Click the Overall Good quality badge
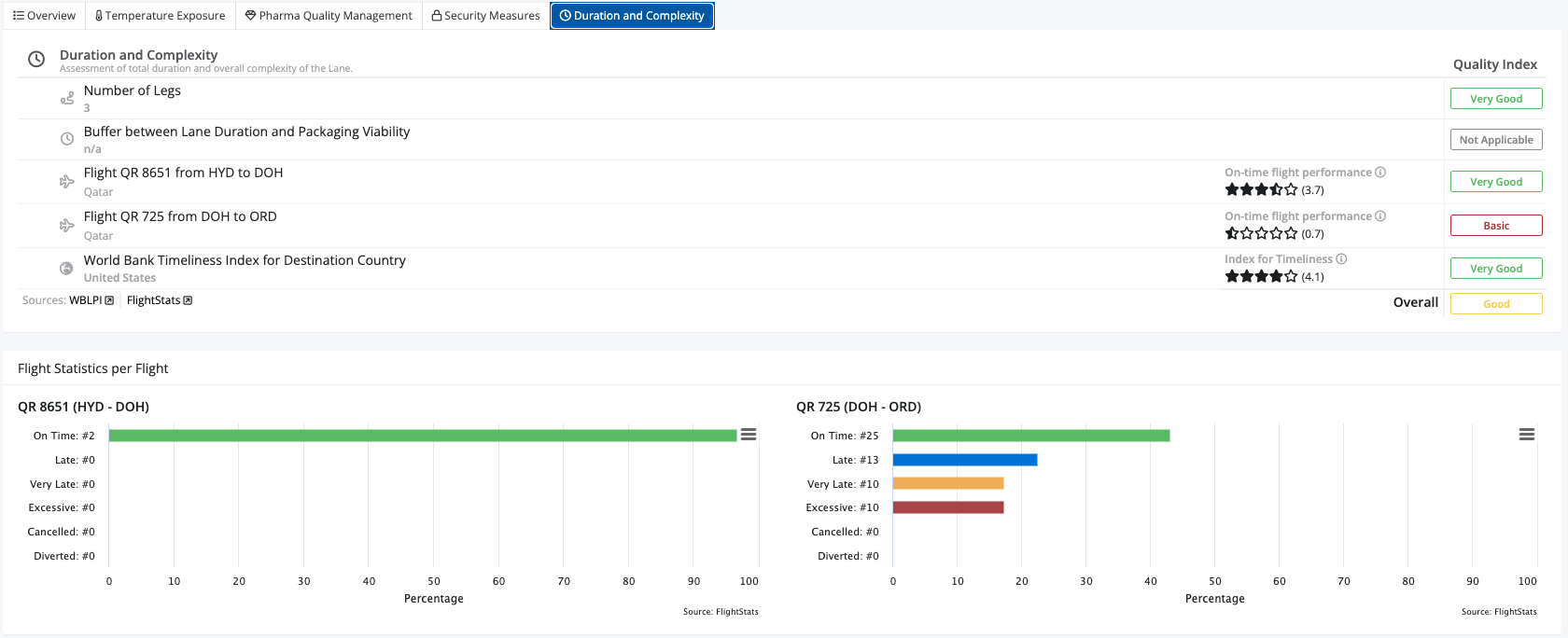1568x638 pixels. pos(1495,304)
